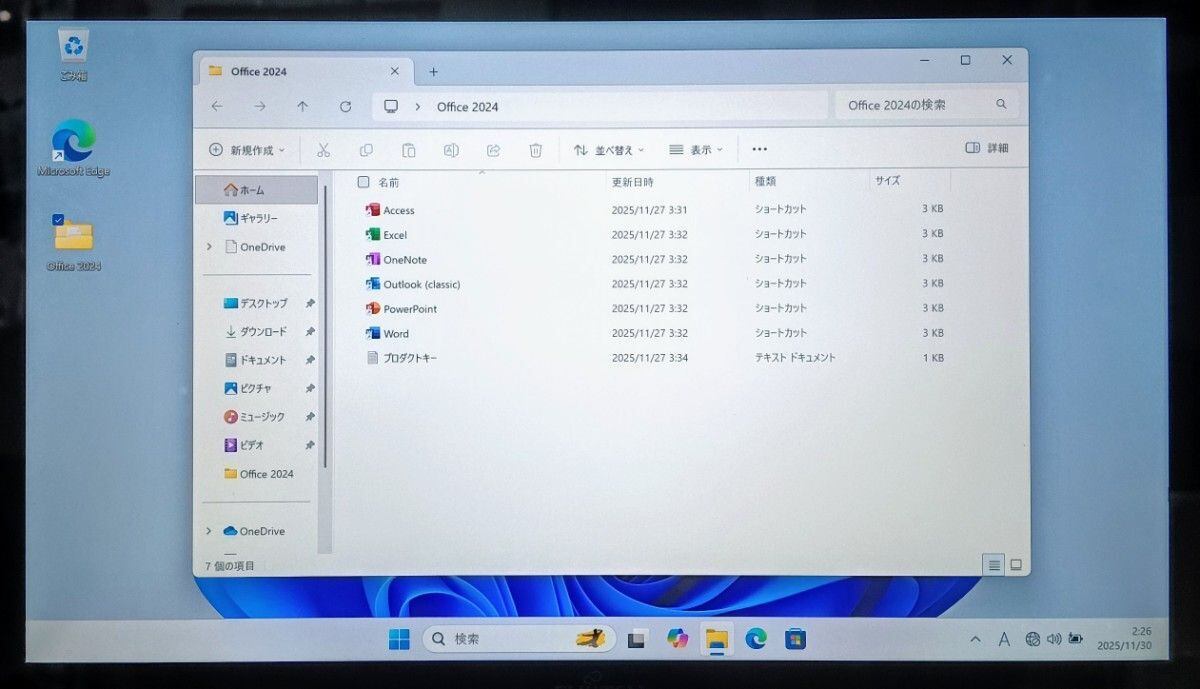
Task: Select ホーム in the navigation pane
Action: tap(256, 189)
